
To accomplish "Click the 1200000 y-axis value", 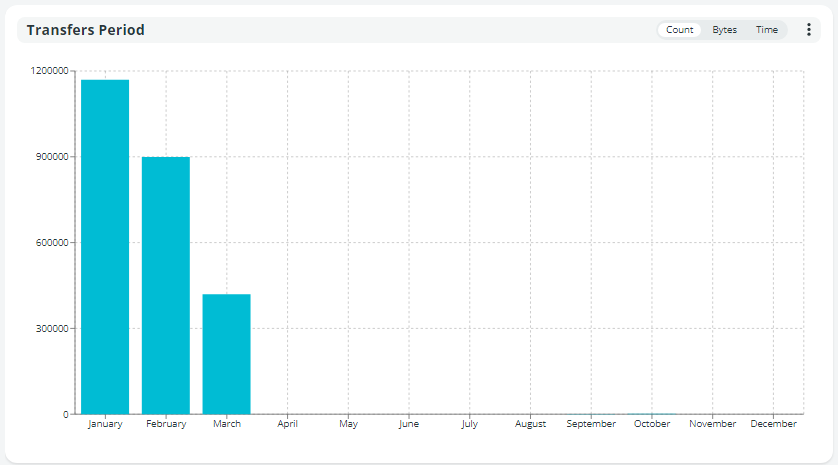I will point(49,71).
